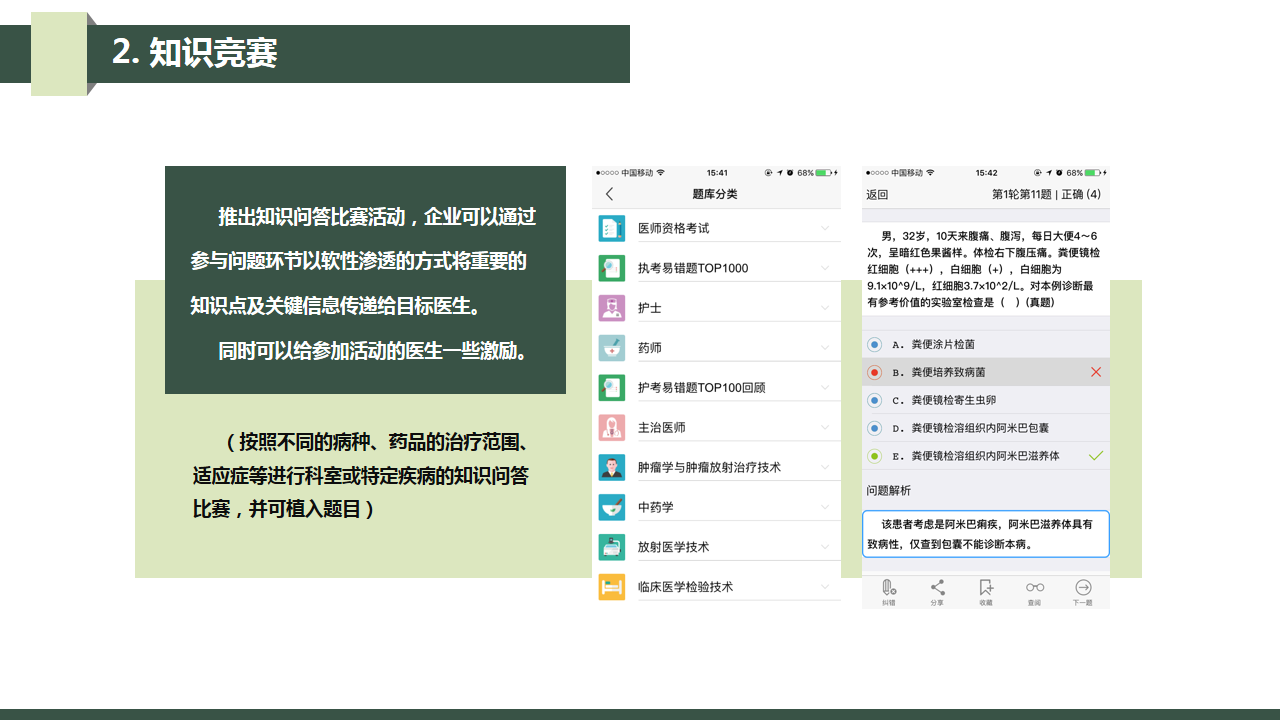Image resolution: width=1280 pixels, height=720 pixels.
Task: Tap the pink 主治医师 doctor icon
Action: click(611, 427)
